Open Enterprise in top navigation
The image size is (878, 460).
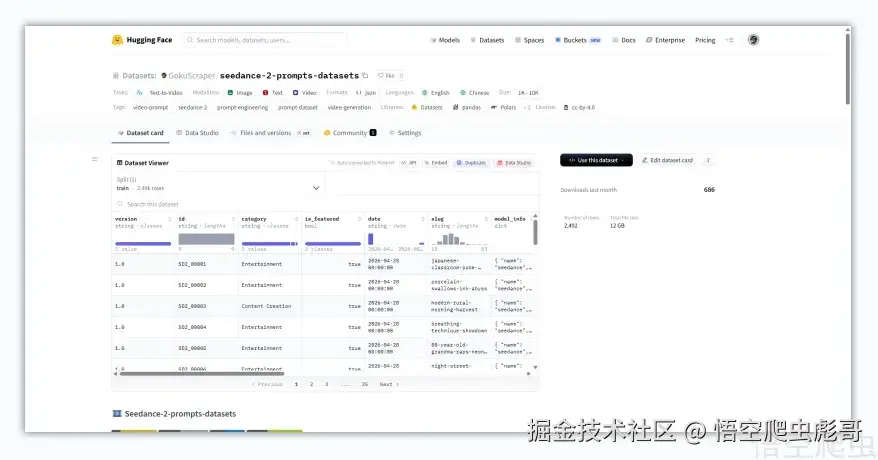tap(665, 40)
